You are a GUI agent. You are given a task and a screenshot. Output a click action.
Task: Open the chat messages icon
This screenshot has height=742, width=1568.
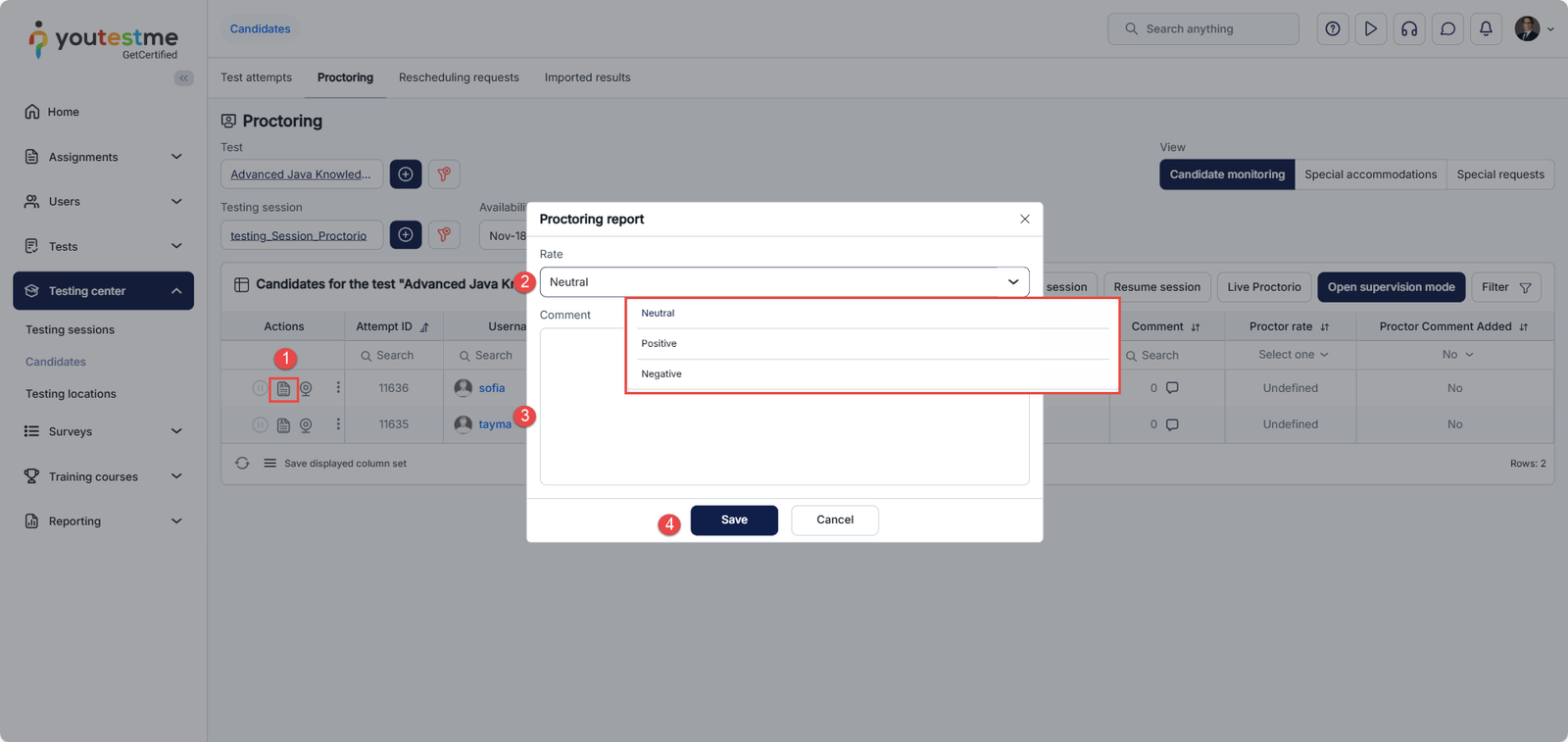[x=1447, y=29]
